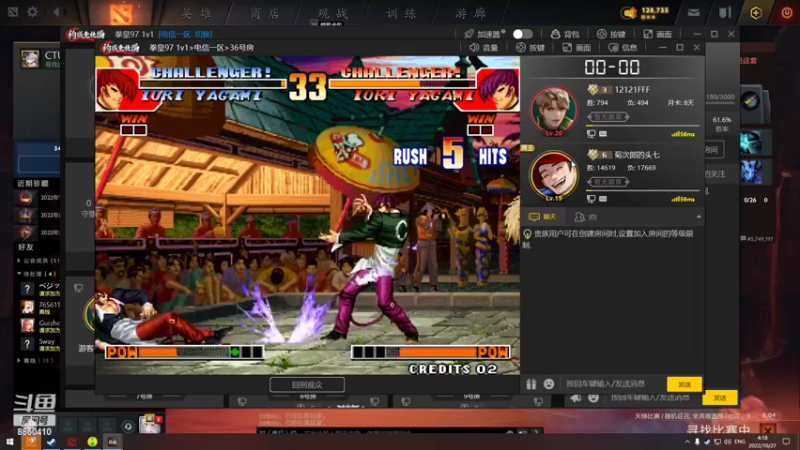Image resolution: width=800 pixels, height=450 pixels.
Task: Open the 游廊 arcade tab
Action: coord(470,13)
